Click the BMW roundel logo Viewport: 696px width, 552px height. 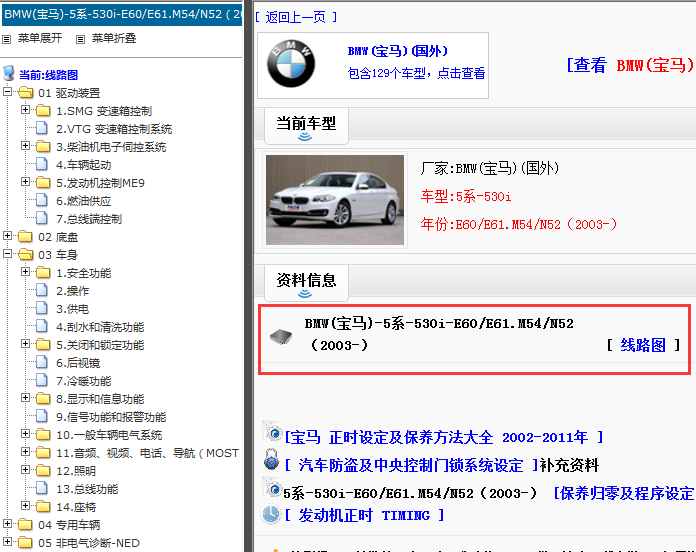(x=291, y=64)
